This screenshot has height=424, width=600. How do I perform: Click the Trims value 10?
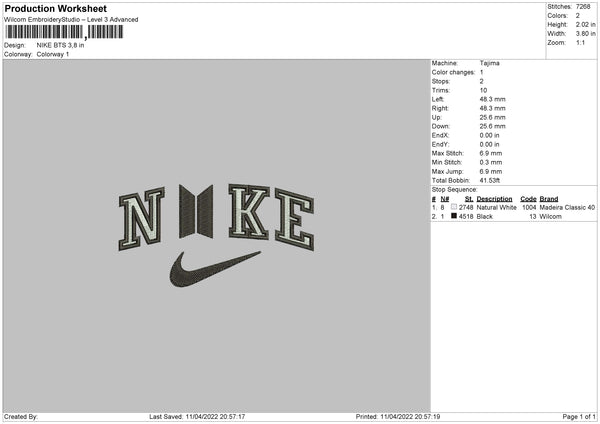tap(483, 90)
